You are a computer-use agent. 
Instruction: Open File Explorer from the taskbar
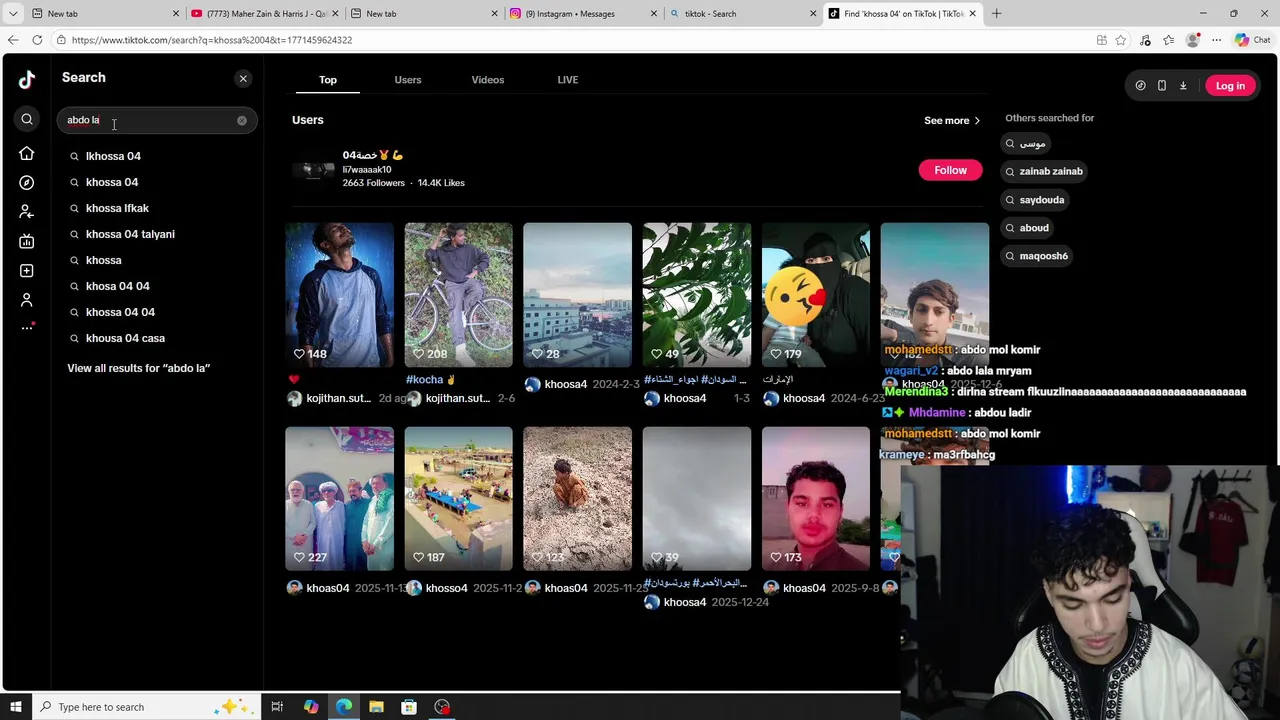376,707
